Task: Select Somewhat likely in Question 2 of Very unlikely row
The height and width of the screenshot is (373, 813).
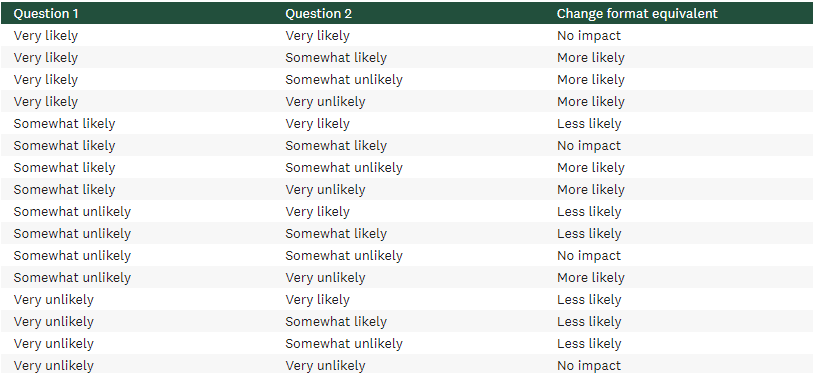Action: click(x=336, y=322)
